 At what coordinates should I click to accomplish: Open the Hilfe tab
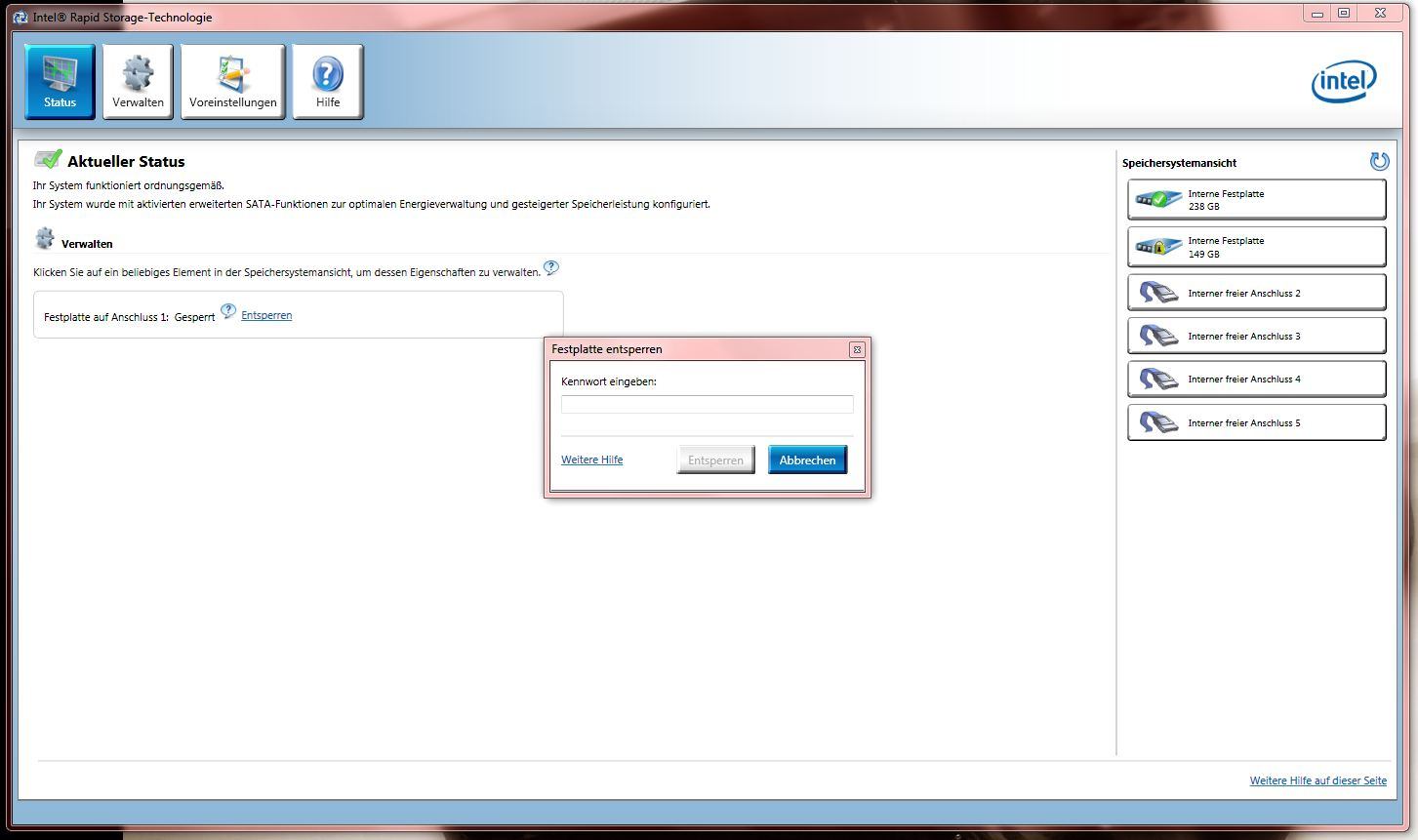pyautogui.click(x=328, y=82)
